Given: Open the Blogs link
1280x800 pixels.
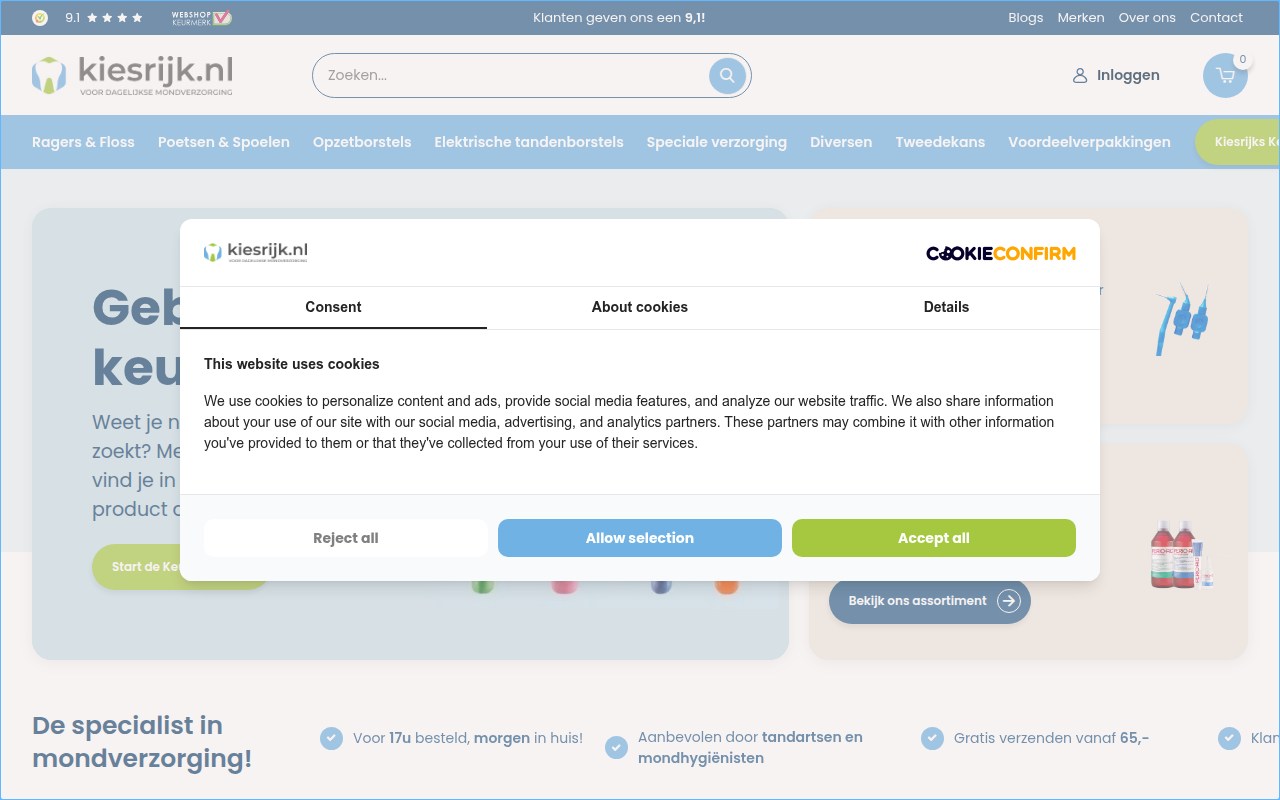Looking at the screenshot, I should pyautogui.click(x=1026, y=18).
